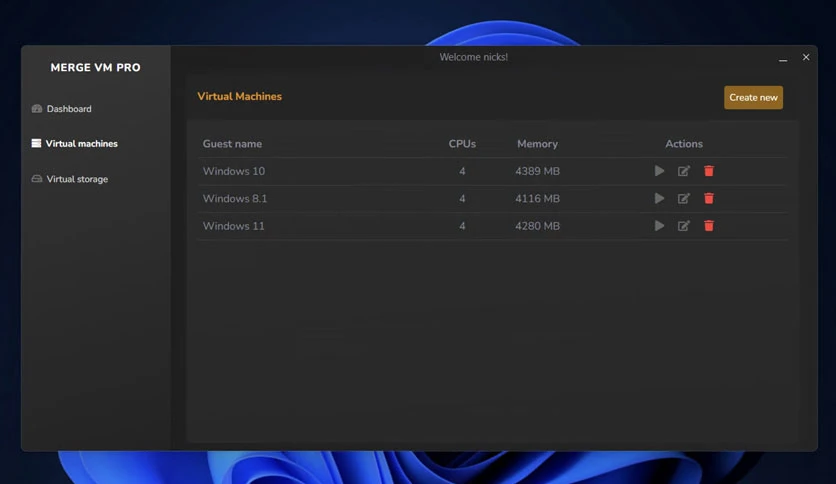Click the CPU count for Windows 10

tap(462, 171)
